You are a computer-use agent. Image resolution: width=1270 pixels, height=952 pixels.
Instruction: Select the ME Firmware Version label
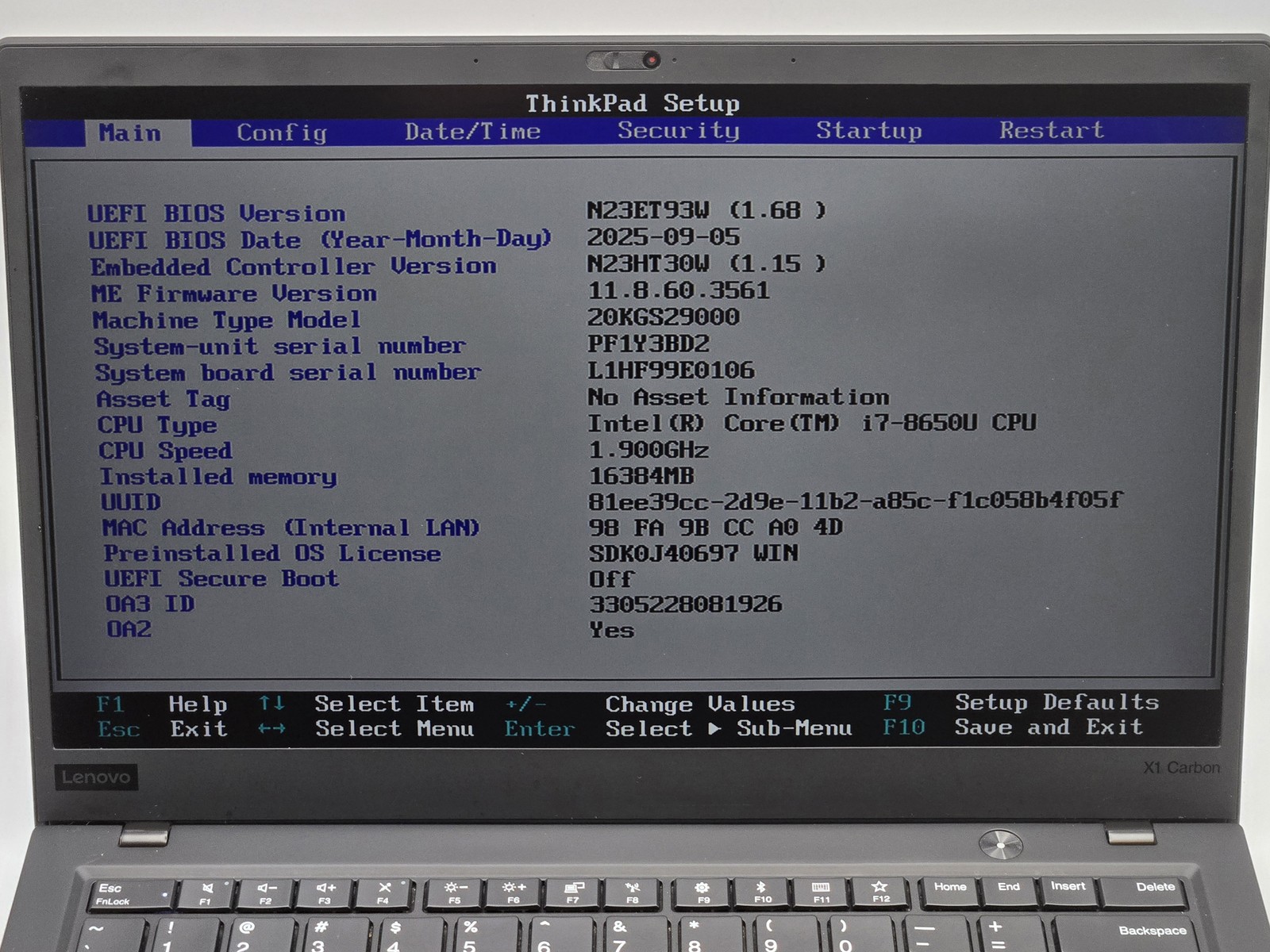[234, 294]
